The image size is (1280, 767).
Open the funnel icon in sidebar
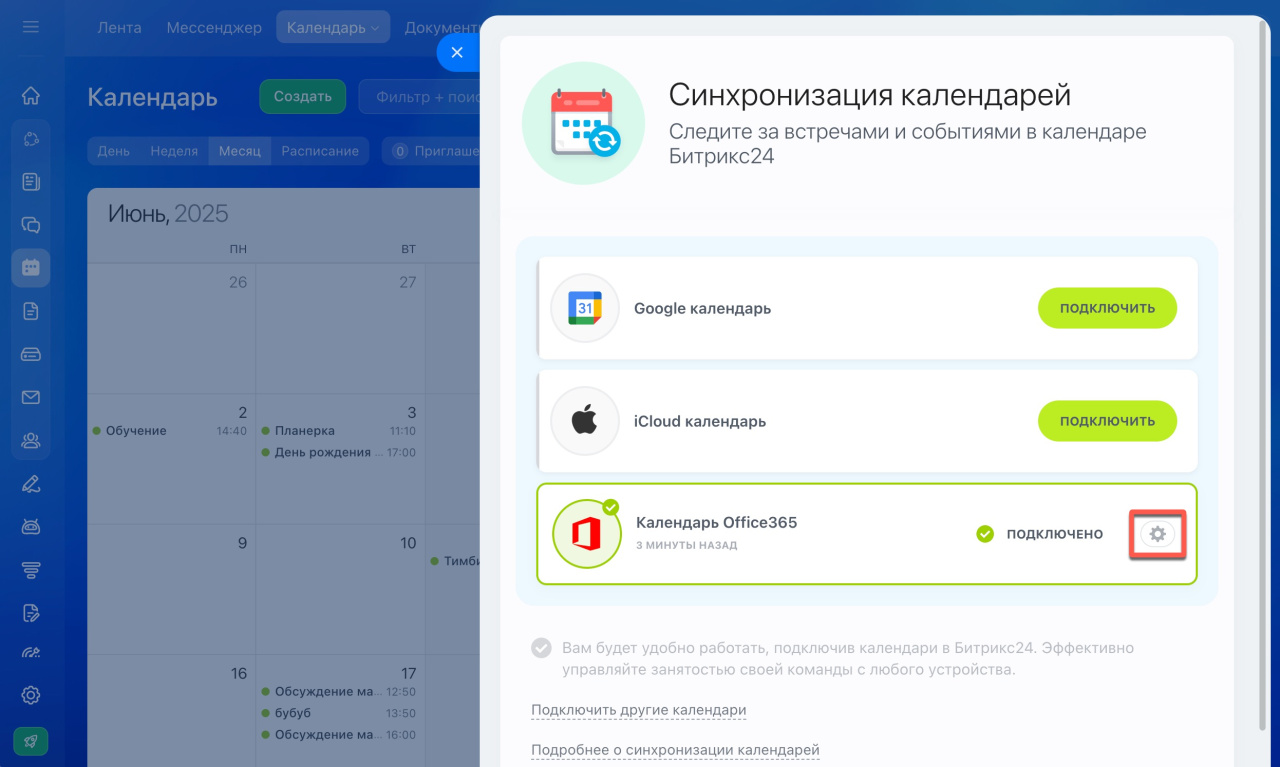pyautogui.click(x=31, y=570)
